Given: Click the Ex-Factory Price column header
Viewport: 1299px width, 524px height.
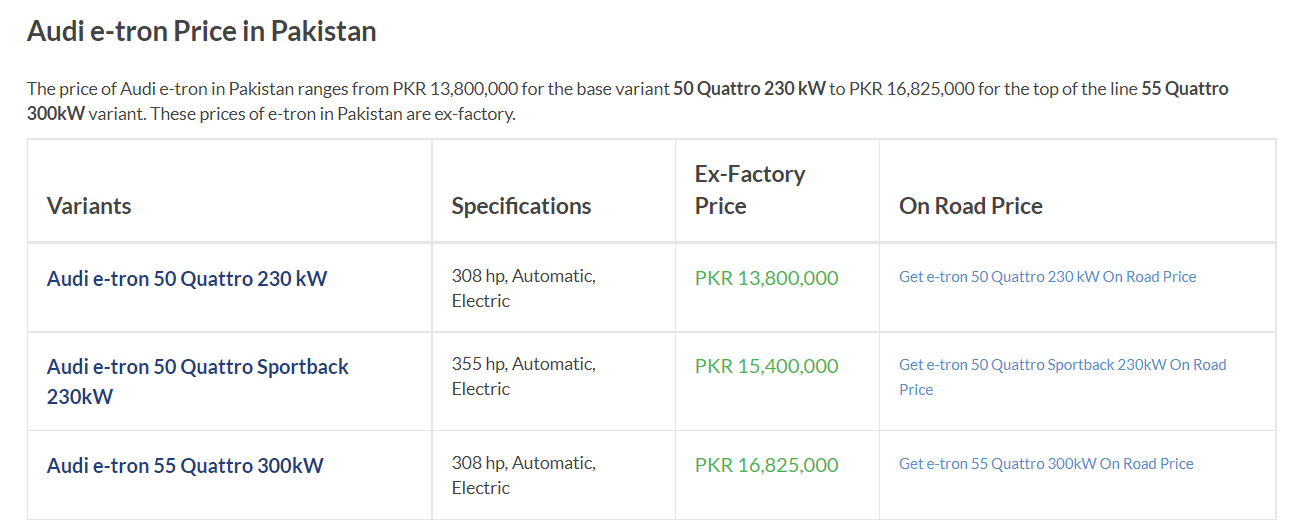Looking at the screenshot, I should tap(750, 190).
